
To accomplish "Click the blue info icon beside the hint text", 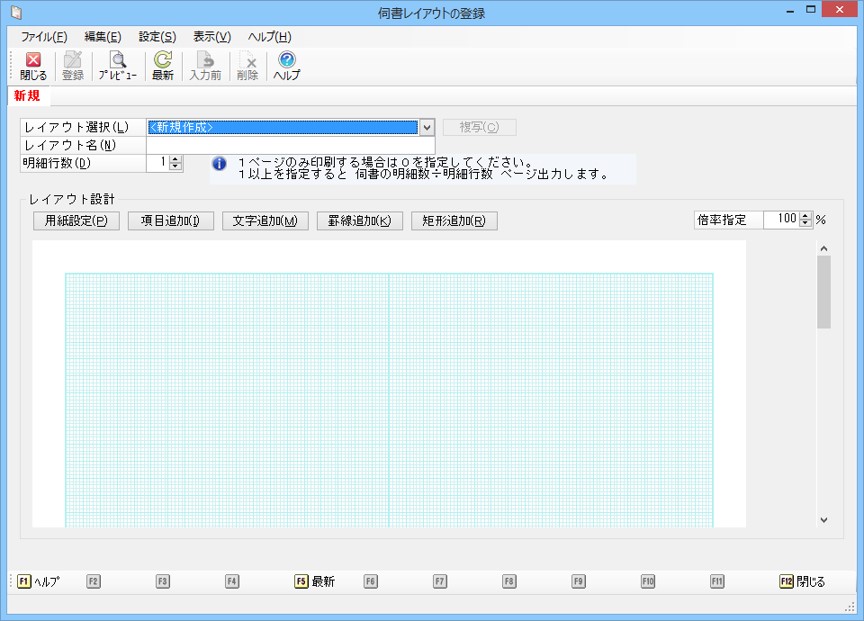I will point(219,163).
